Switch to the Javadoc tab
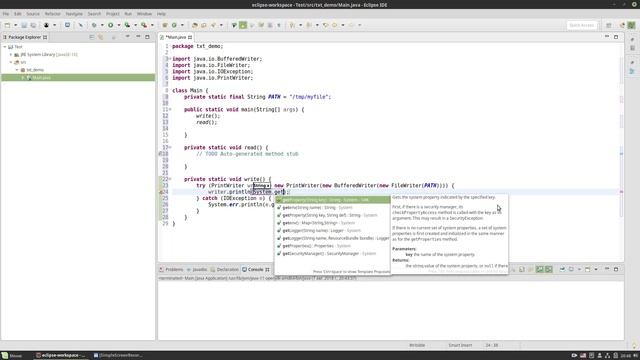The image size is (640, 360). coord(197,270)
